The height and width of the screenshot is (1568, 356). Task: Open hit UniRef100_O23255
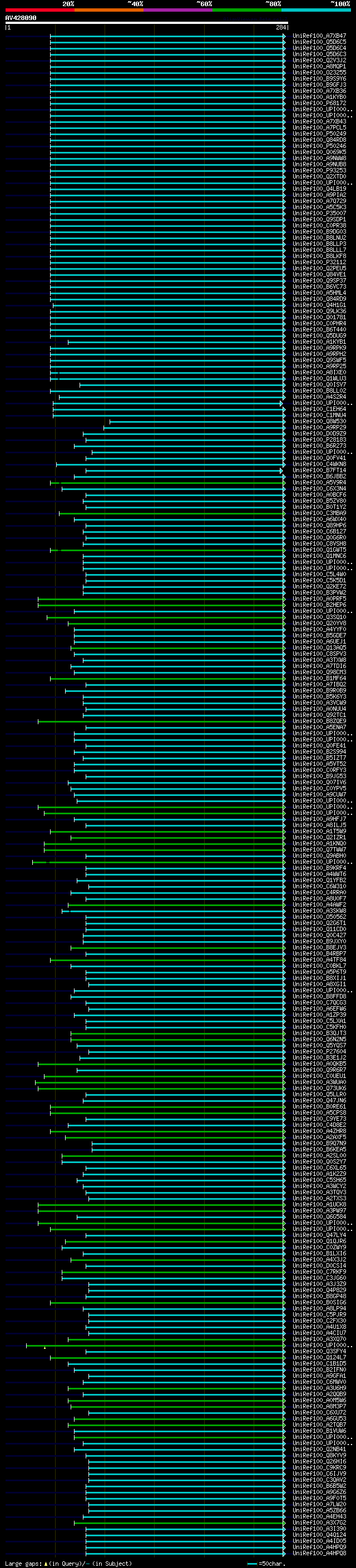(x=319, y=72)
